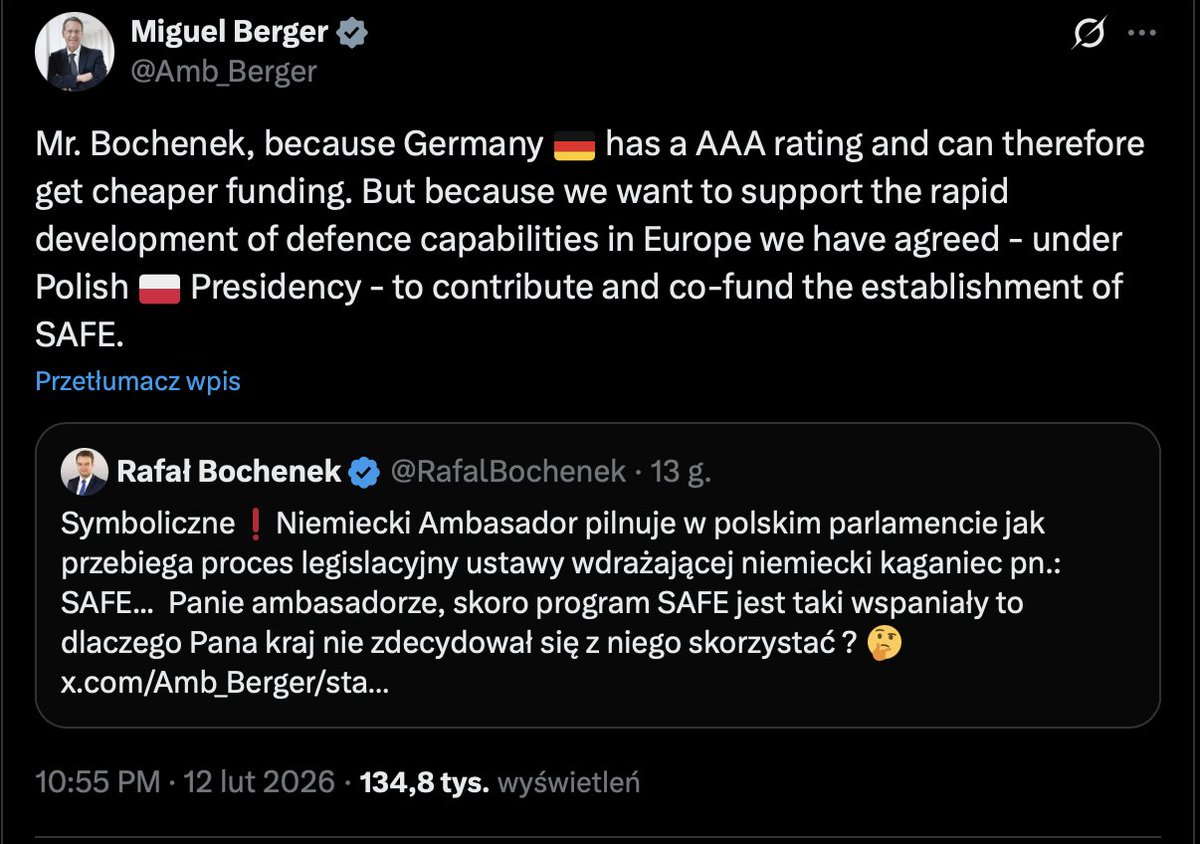The image size is (1200, 844).
Task: Open the @Amb_Berger handle link
Action: point(224,72)
